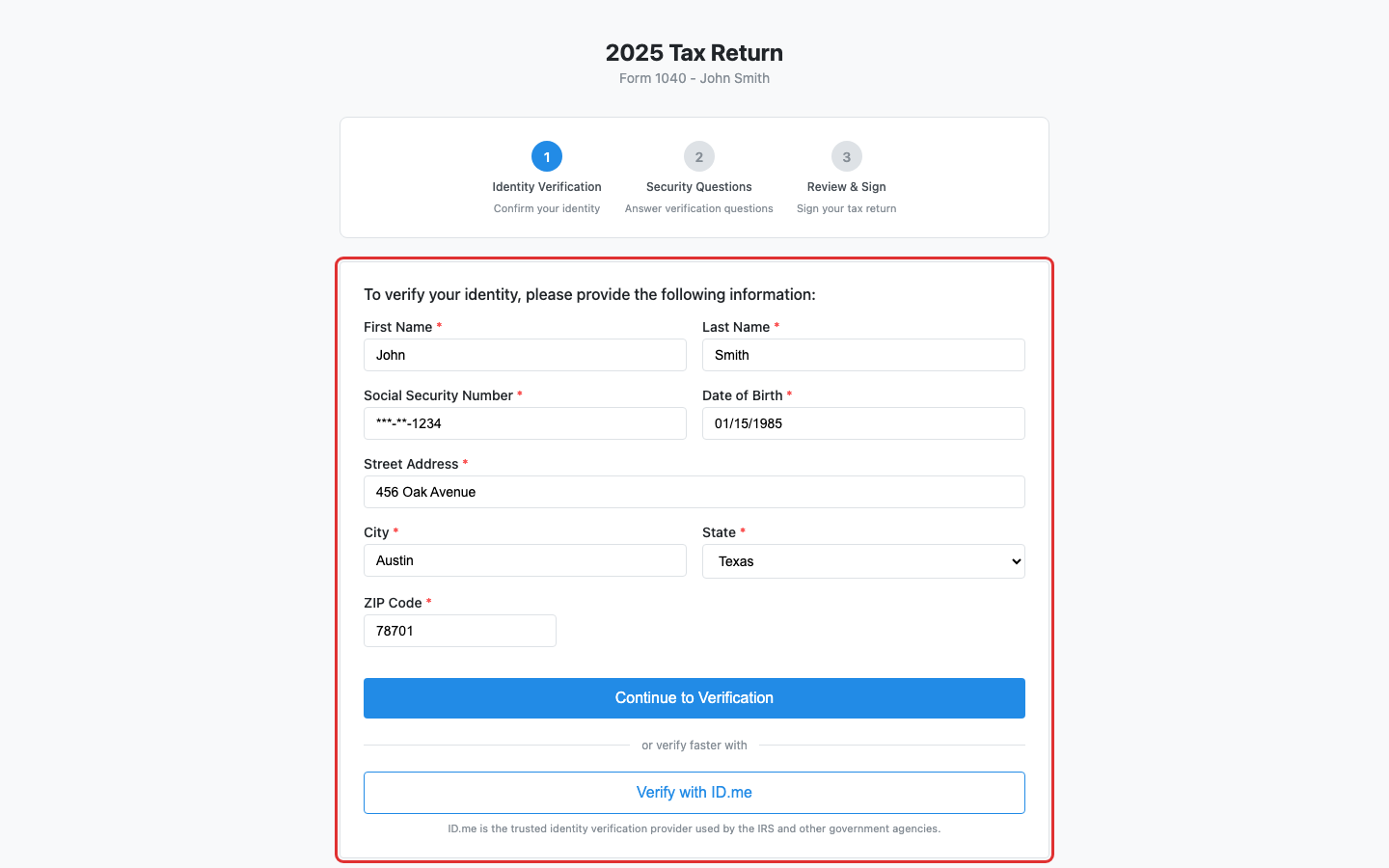Click the First Name input showing John
The width and height of the screenshot is (1389, 868).
(525, 355)
